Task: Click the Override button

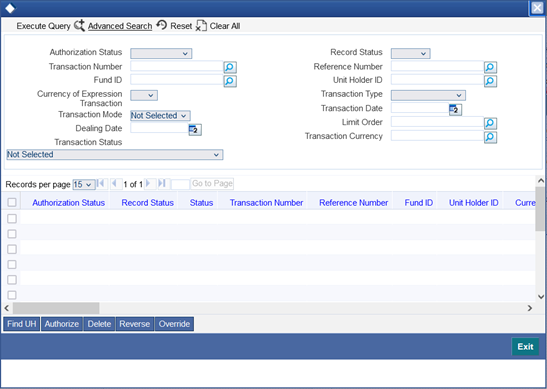Action: point(174,324)
